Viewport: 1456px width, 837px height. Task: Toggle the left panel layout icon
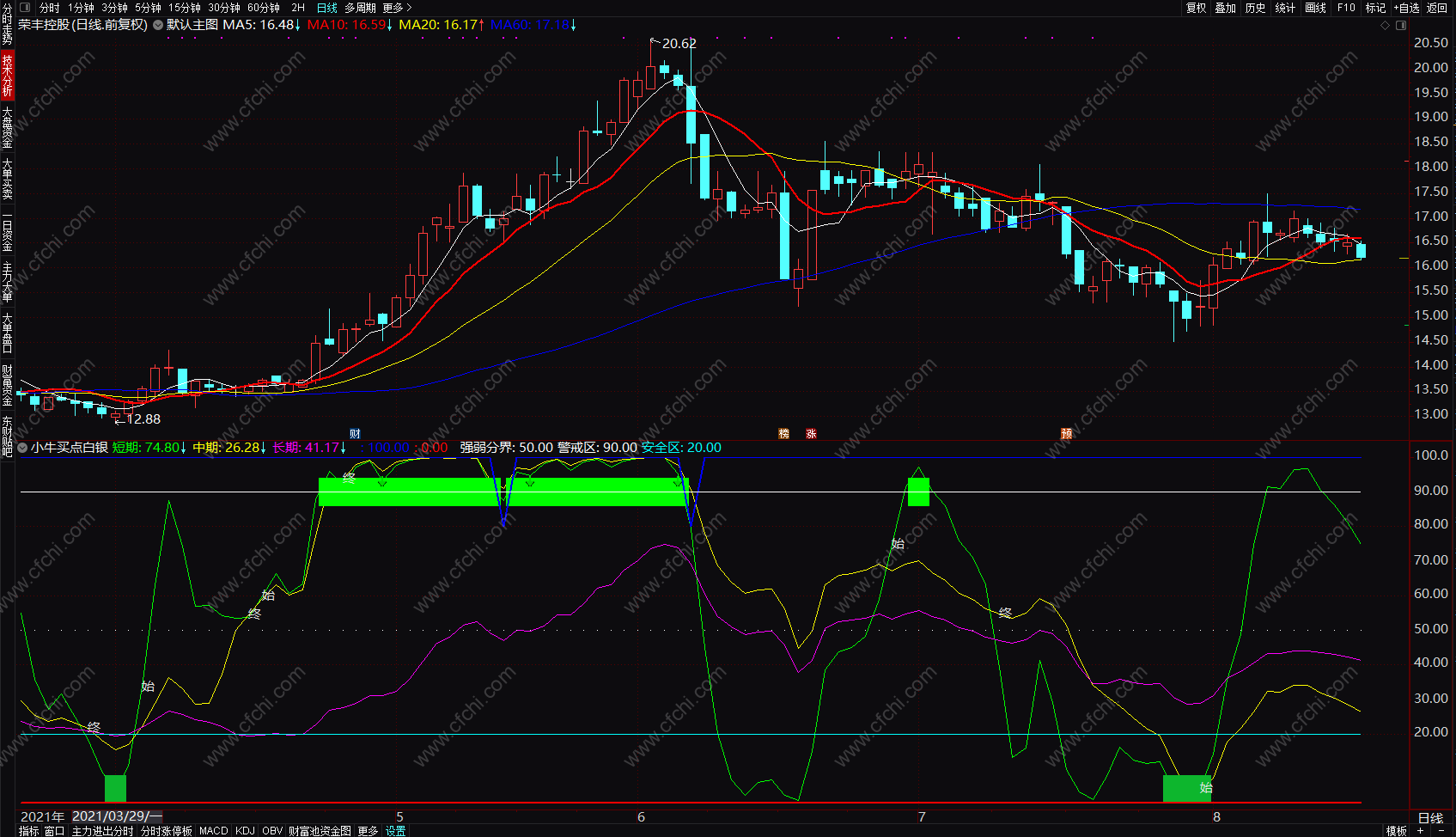pos(25,8)
